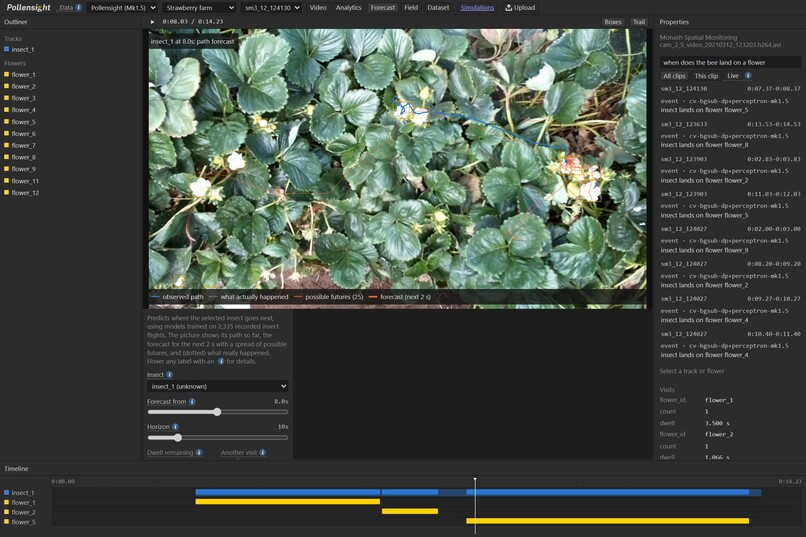Click the flower_2 yellow icon in Timeline
Image resolution: width=806 pixels, height=537 pixels.
(7, 512)
